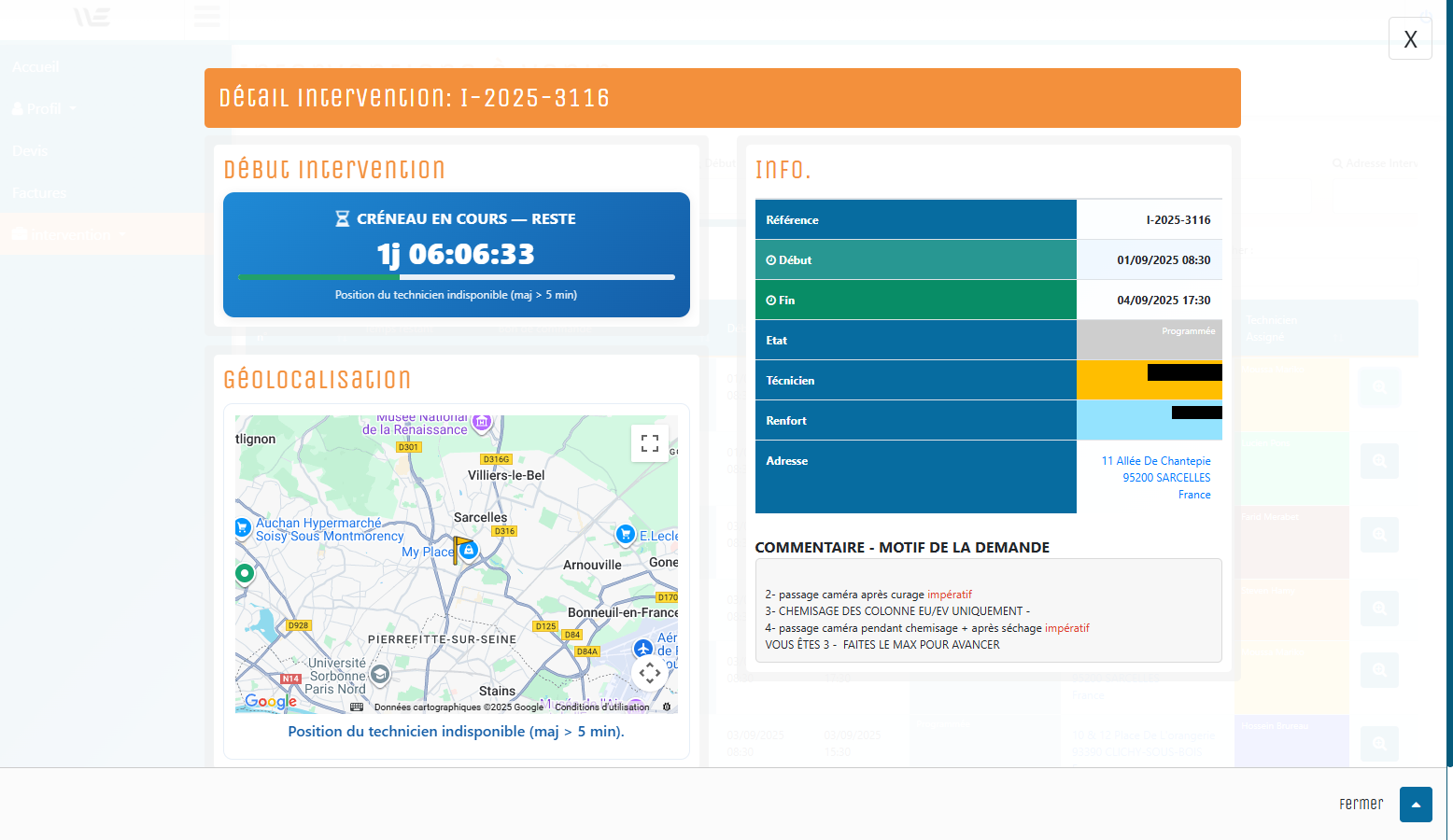Select the green circle marker on map
Image resolution: width=1453 pixels, height=840 pixels.
245,573
